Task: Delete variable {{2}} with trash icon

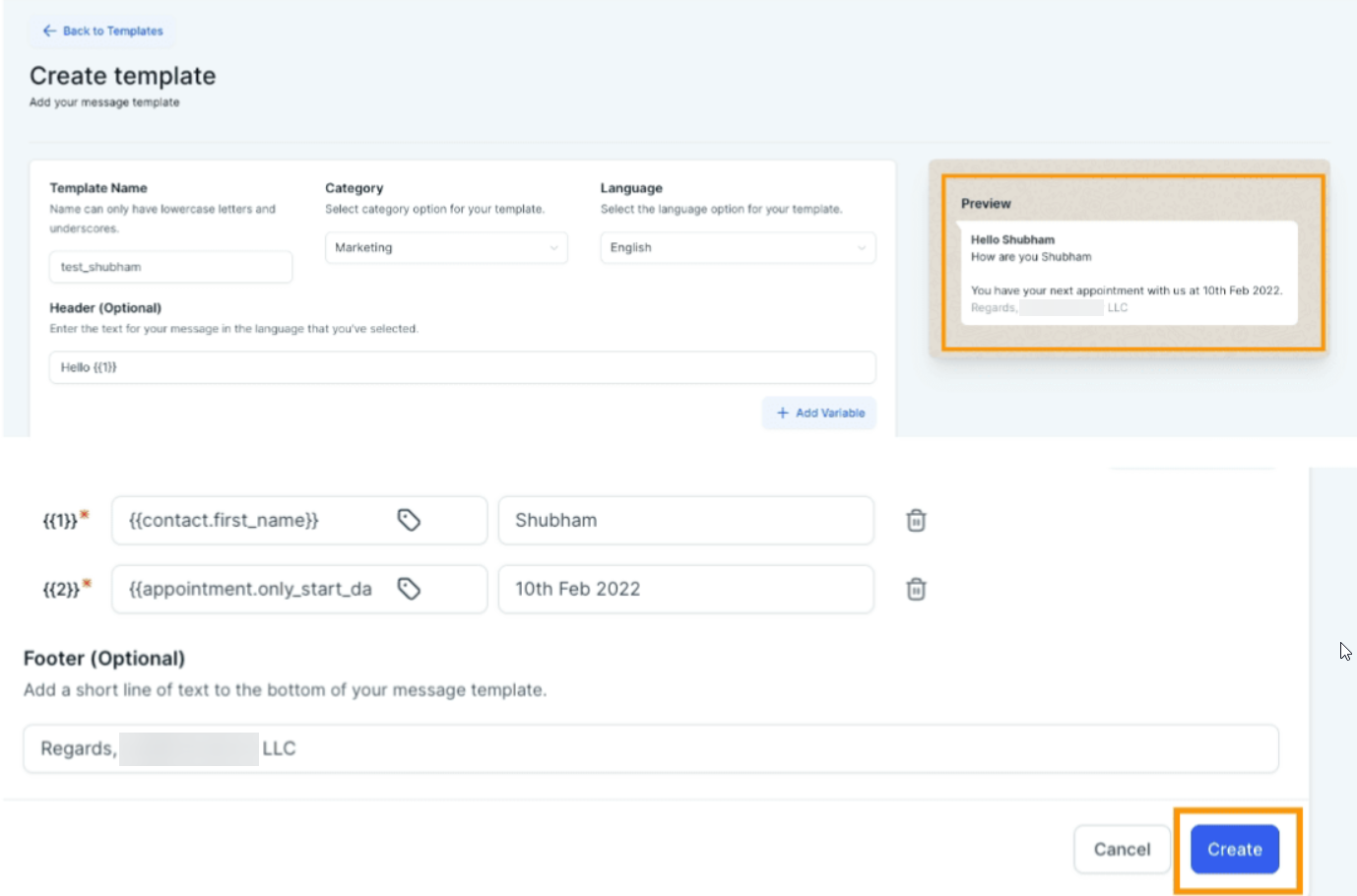Action: coord(916,589)
